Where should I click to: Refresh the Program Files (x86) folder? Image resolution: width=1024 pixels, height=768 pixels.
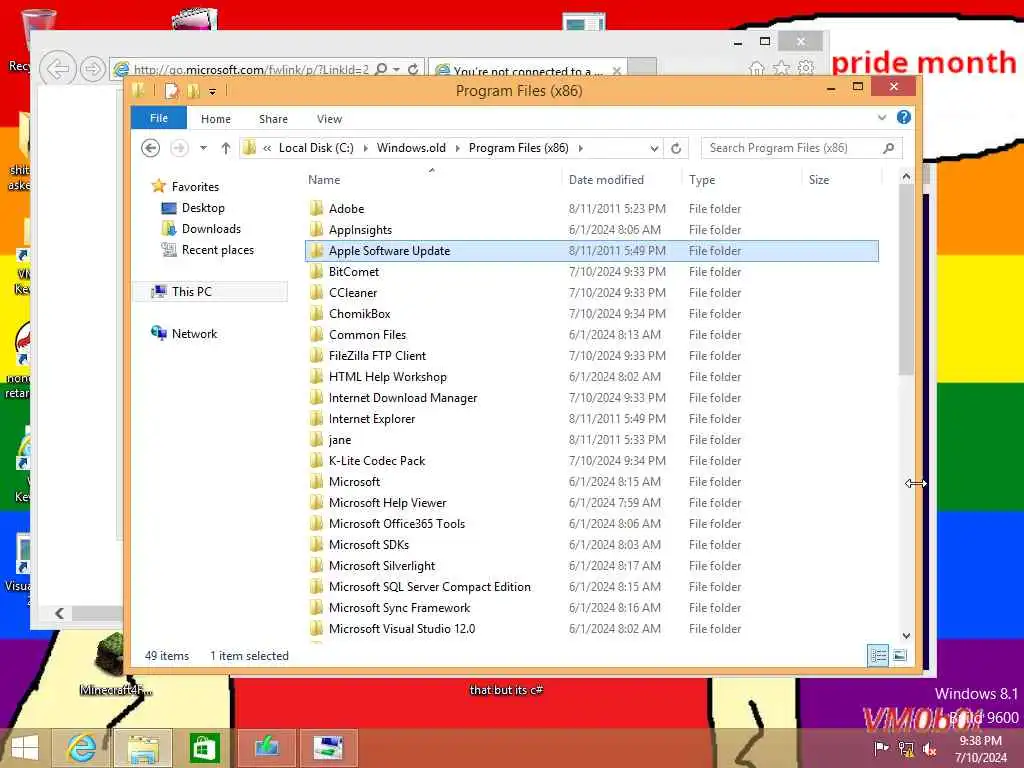tap(676, 148)
